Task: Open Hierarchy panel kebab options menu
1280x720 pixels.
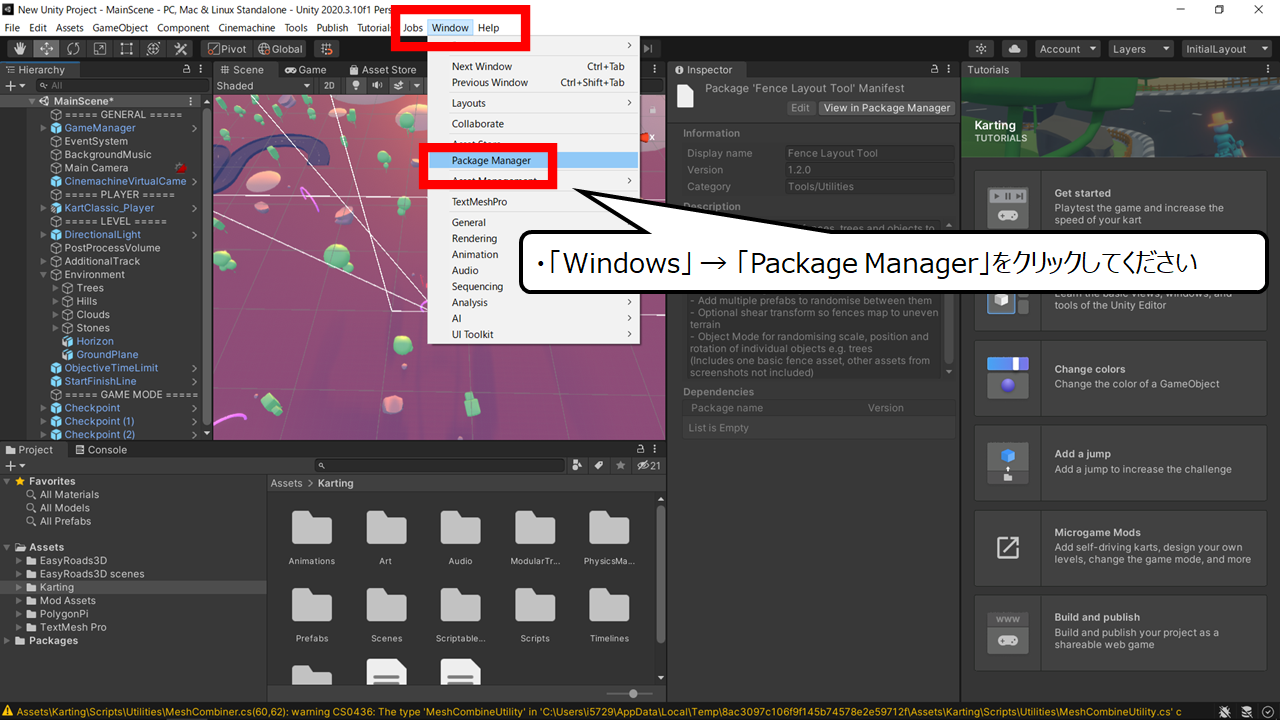Action: [201, 70]
